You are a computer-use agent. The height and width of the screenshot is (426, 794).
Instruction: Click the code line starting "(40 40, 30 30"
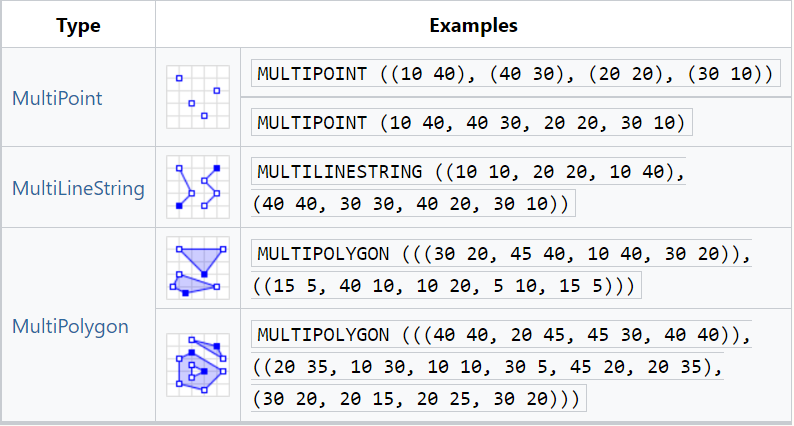pyautogui.click(x=411, y=203)
